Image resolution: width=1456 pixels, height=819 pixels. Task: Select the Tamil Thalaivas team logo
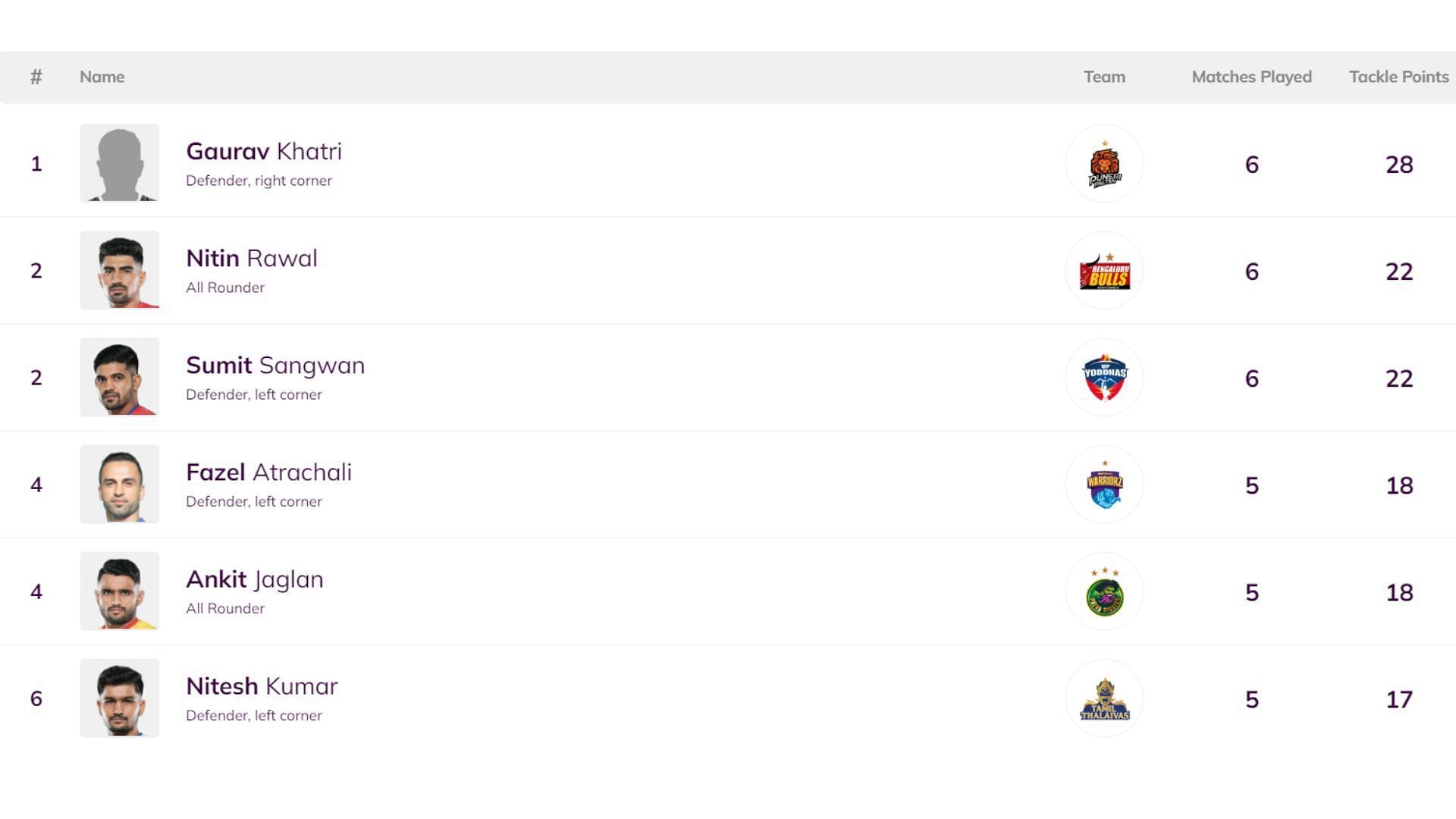pyautogui.click(x=1104, y=698)
